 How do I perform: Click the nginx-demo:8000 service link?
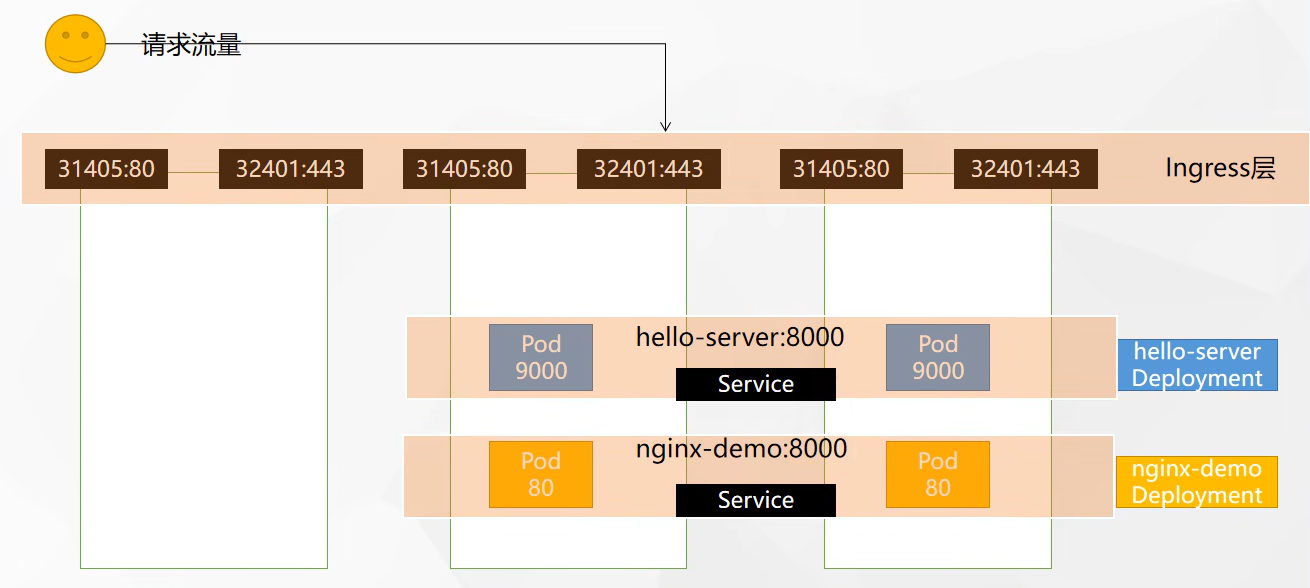742,449
